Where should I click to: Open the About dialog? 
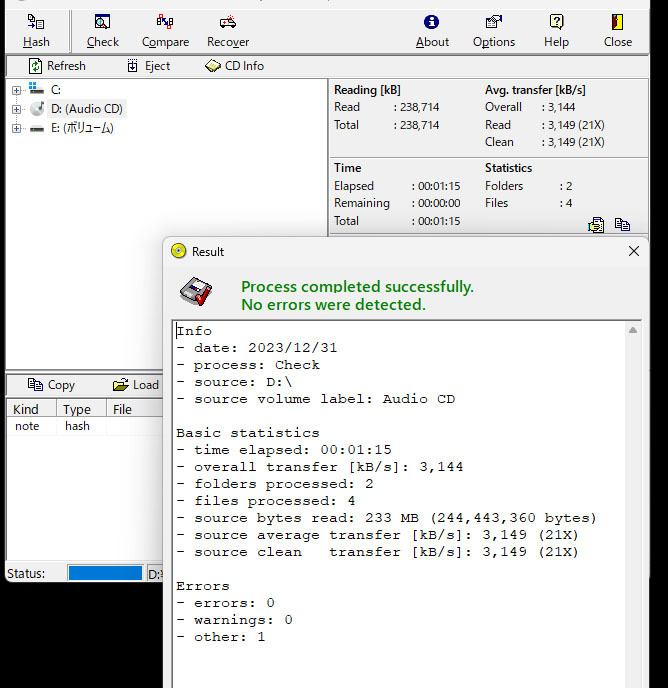(x=432, y=30)
